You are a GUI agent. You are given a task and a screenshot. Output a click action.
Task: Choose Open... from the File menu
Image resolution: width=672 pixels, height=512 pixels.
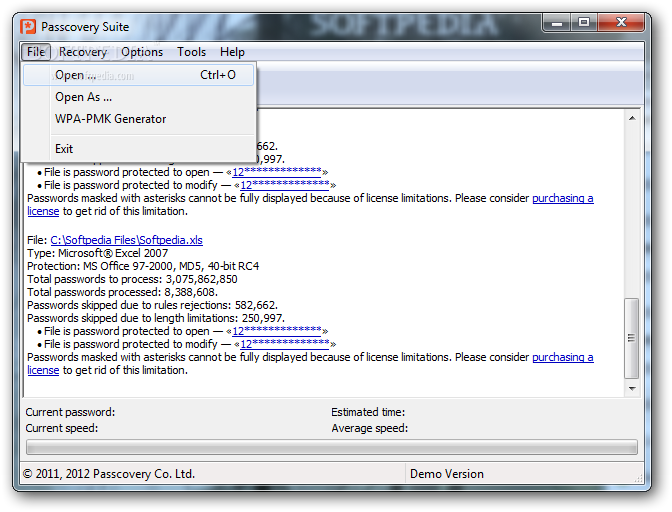coord(138,75)
